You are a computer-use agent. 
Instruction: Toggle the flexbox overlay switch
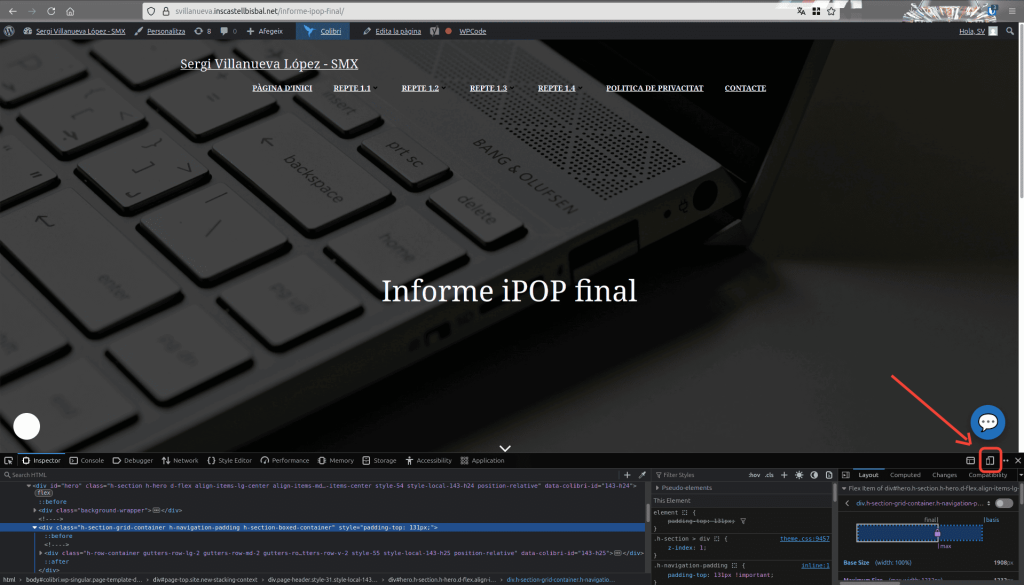(x=1003, y=503)
